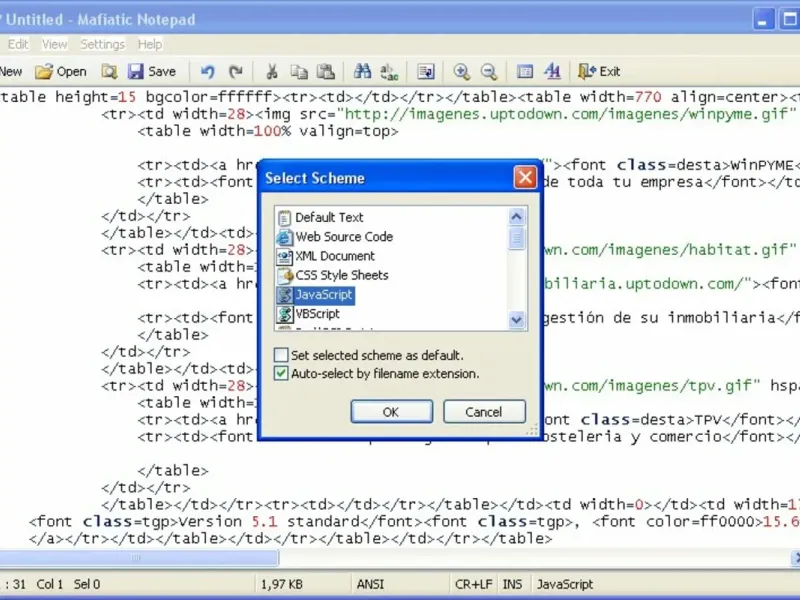Copy selection with the copy icon

pos(299,71)
